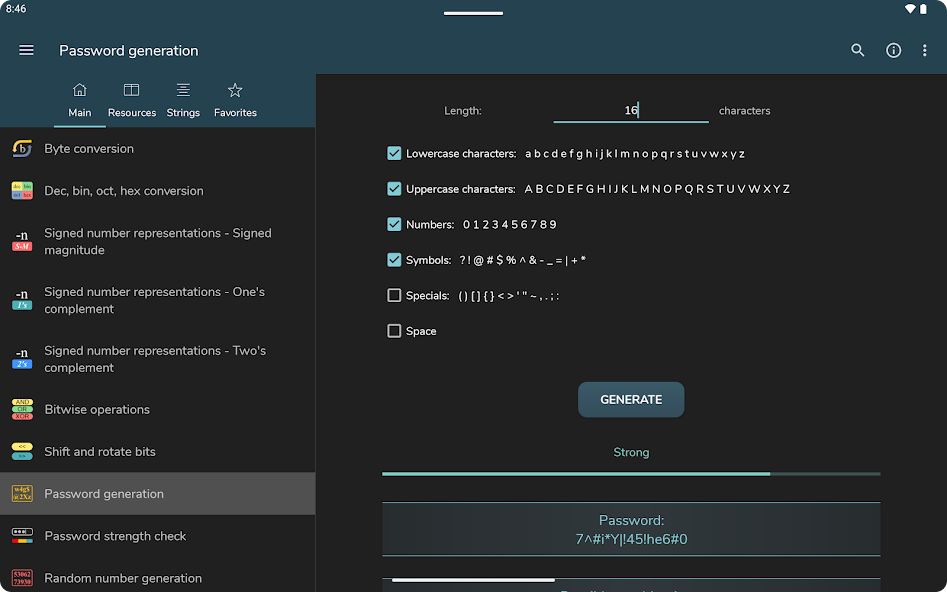Enable the Space checkbox
This screenshot has height=592, width=947.
click(394, 331)
